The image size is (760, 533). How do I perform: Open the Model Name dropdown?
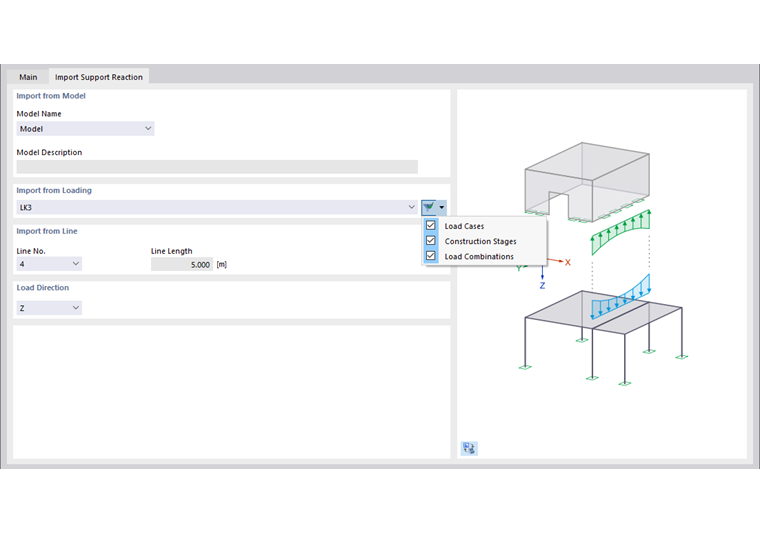click(x=85, y=128)
